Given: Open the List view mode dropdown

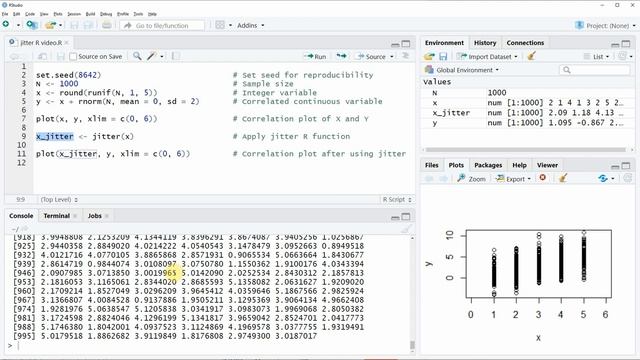Looking at the screenshot, I should point(597,56).
